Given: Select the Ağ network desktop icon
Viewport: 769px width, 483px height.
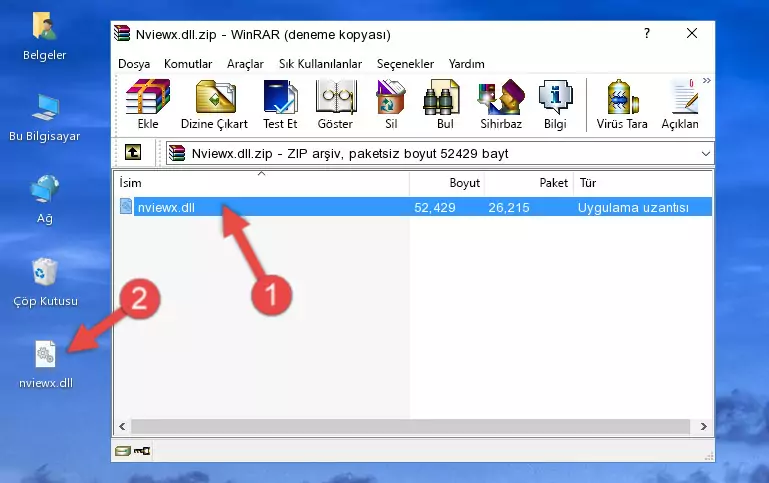Looking at the screenshot, I should 45,200.
